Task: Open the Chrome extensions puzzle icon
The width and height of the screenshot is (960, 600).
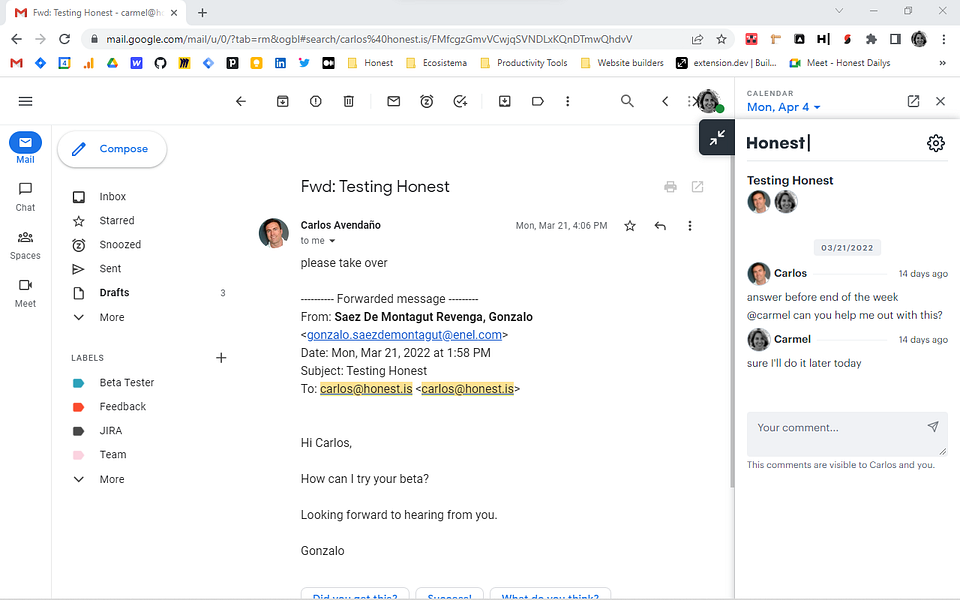Action: pyautogui.click(x=871, y=39)
